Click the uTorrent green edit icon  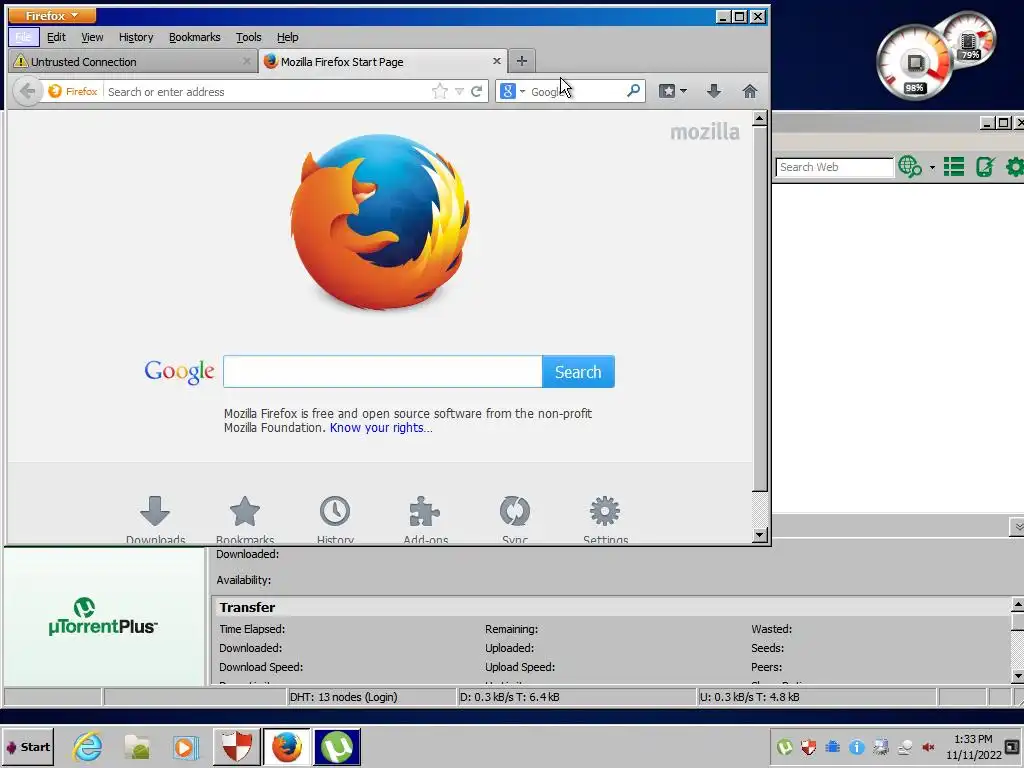tap(985, 167)
